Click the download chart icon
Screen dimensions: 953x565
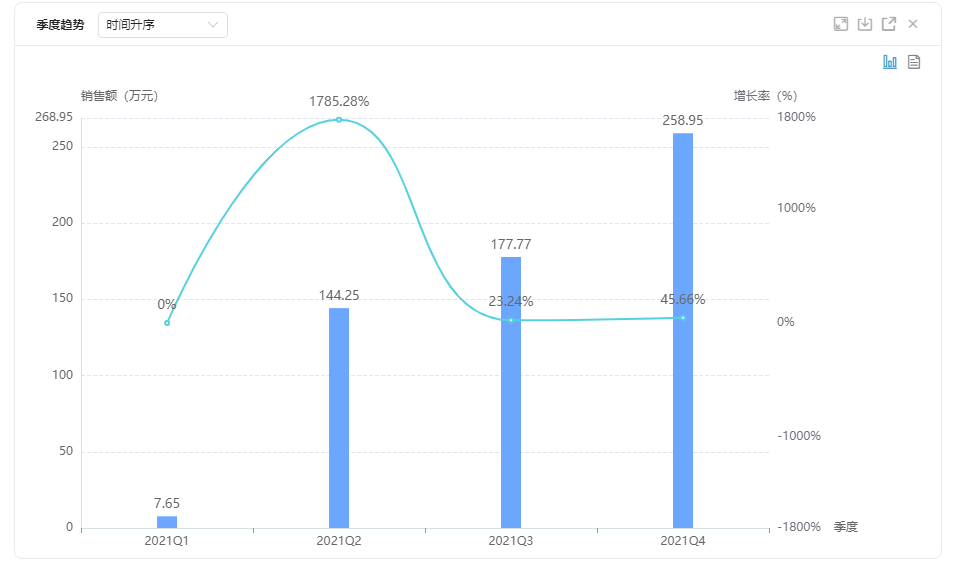pyautogui.click(x=865, y=24)
